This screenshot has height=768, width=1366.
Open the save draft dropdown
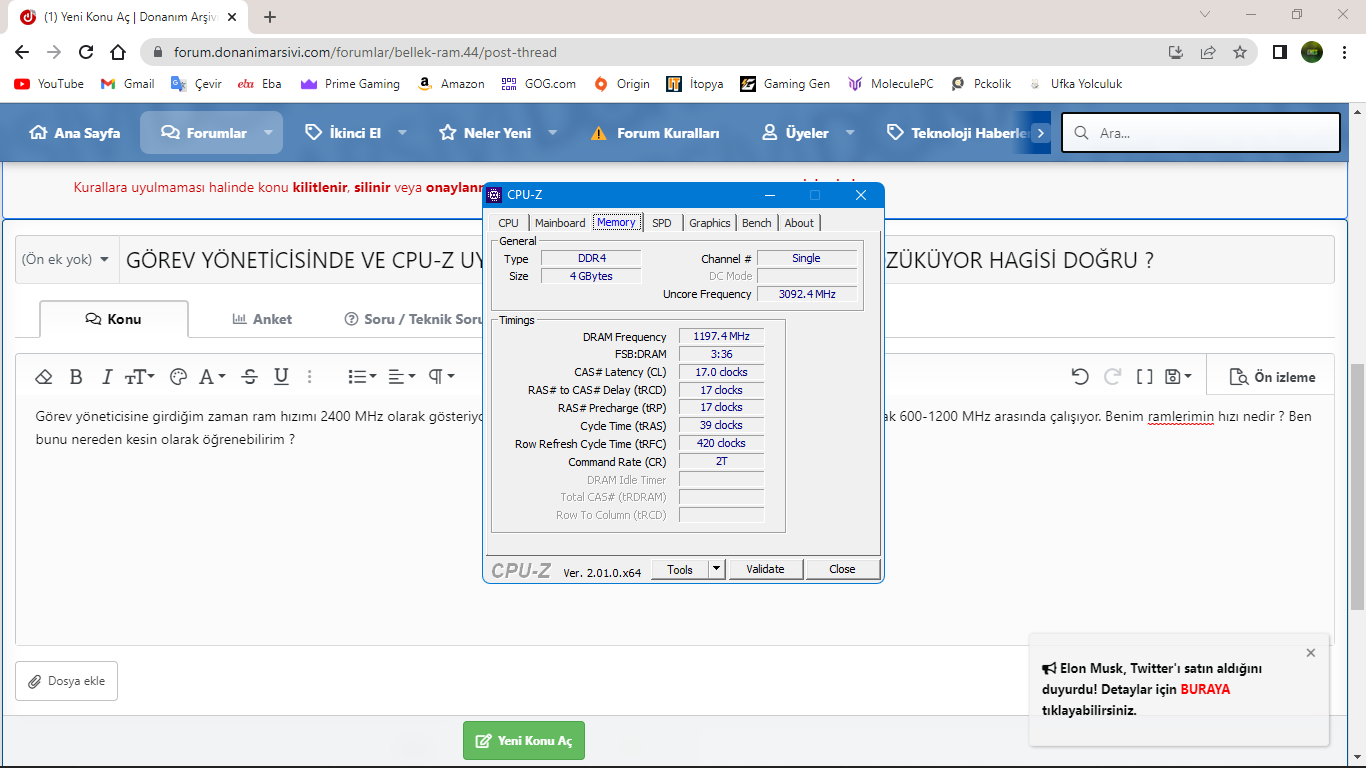point(1179,377)
